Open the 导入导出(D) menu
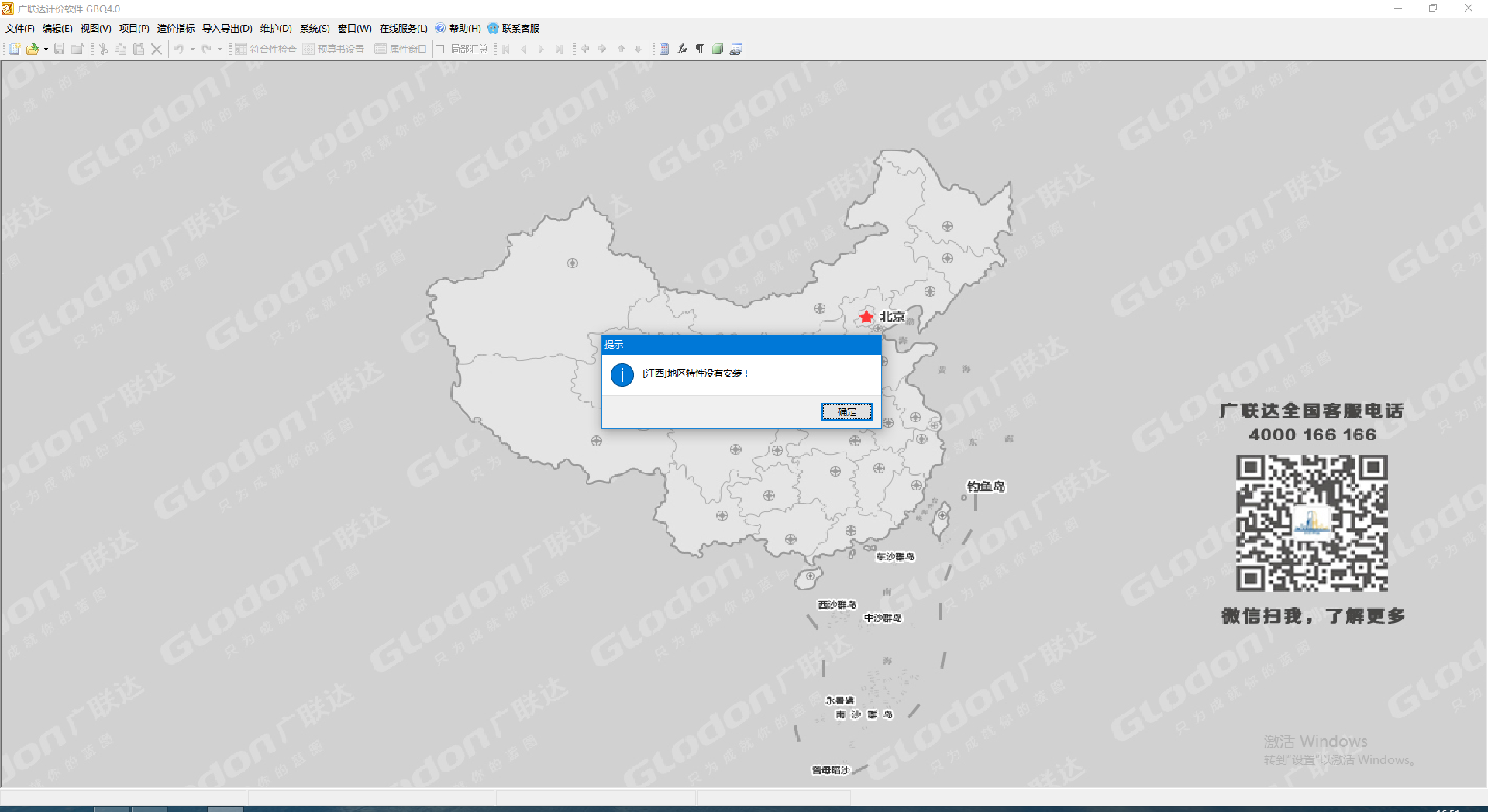This screenshot has height=812, width=1488. coord(227,29)
